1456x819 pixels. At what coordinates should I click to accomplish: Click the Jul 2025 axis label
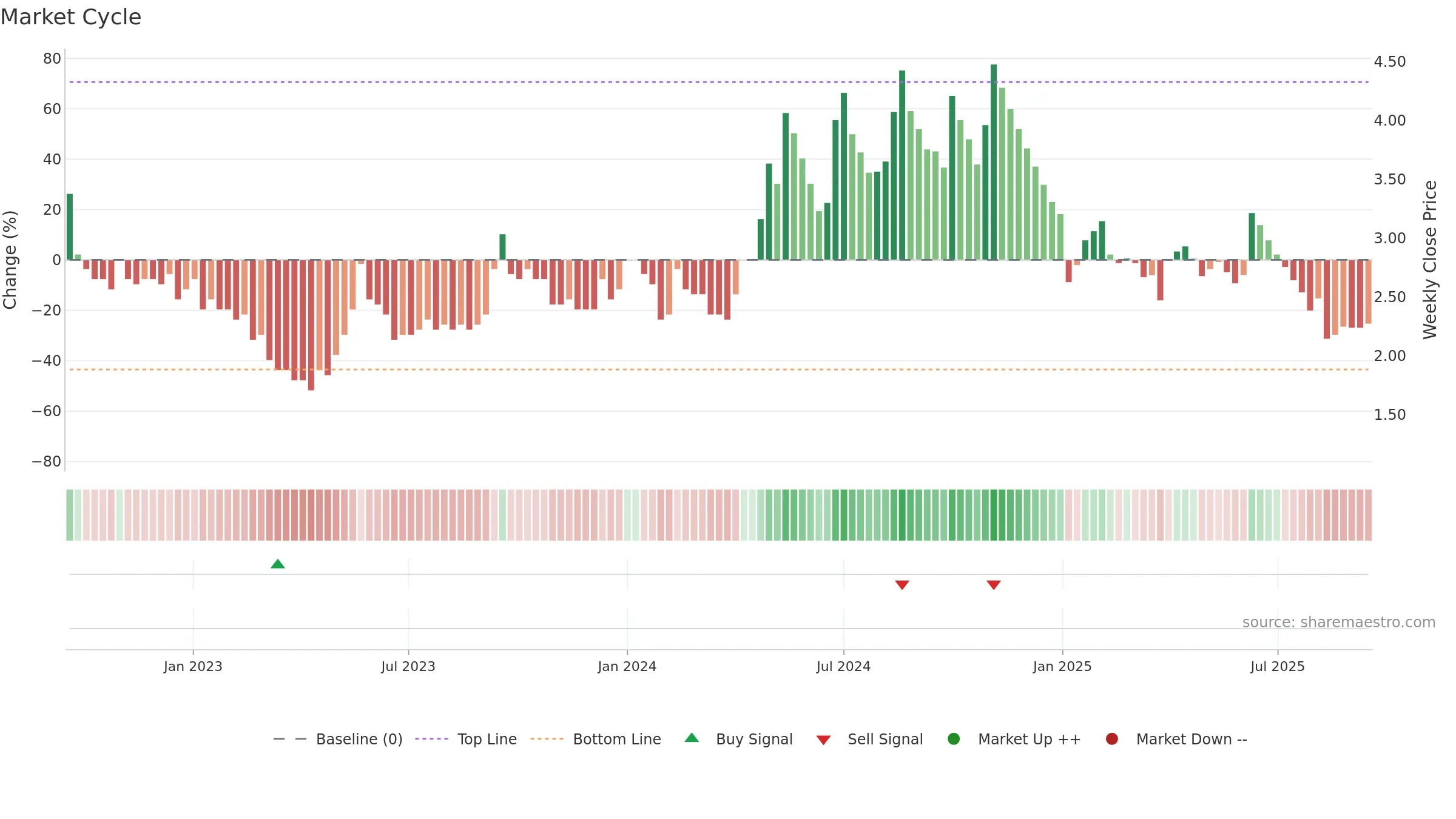1278,666
